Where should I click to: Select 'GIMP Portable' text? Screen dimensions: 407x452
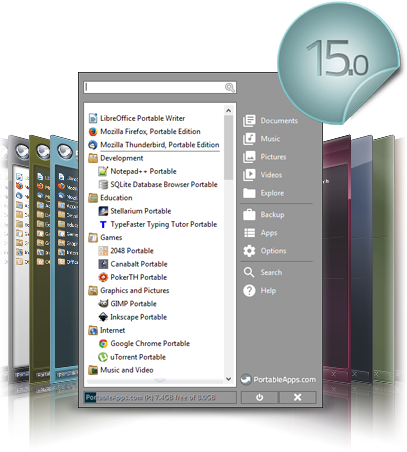[x=133, y=304]
